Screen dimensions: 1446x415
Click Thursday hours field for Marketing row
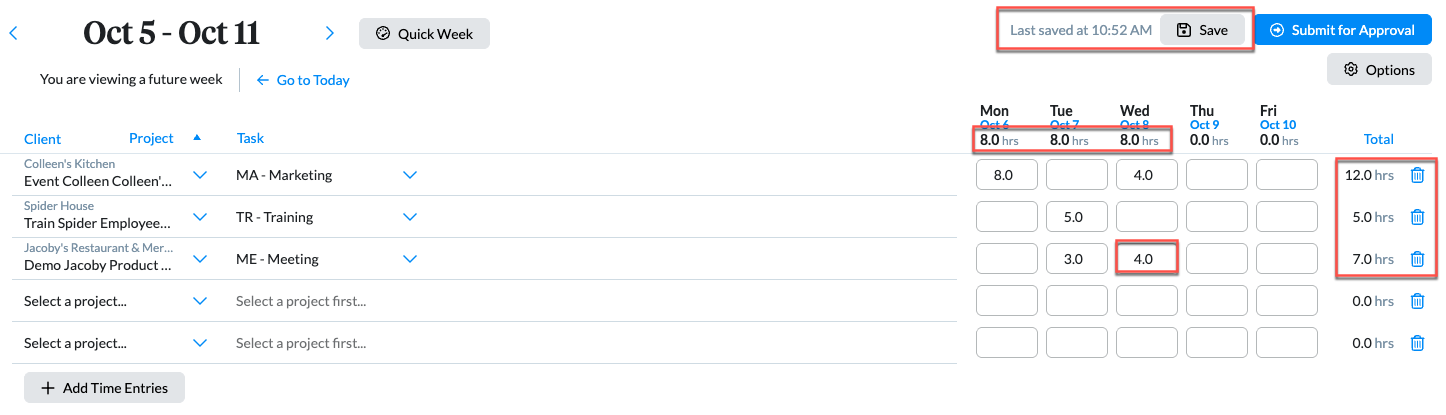[1217, 175]
